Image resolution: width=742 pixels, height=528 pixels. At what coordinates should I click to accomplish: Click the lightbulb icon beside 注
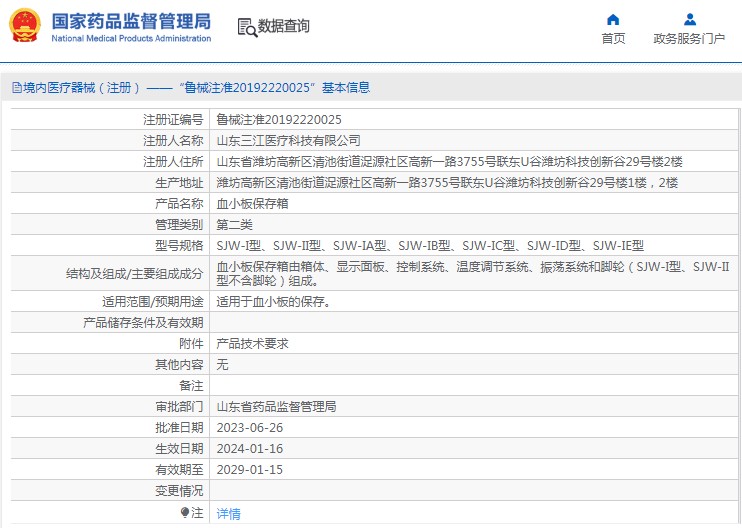[x=185, y=512]
